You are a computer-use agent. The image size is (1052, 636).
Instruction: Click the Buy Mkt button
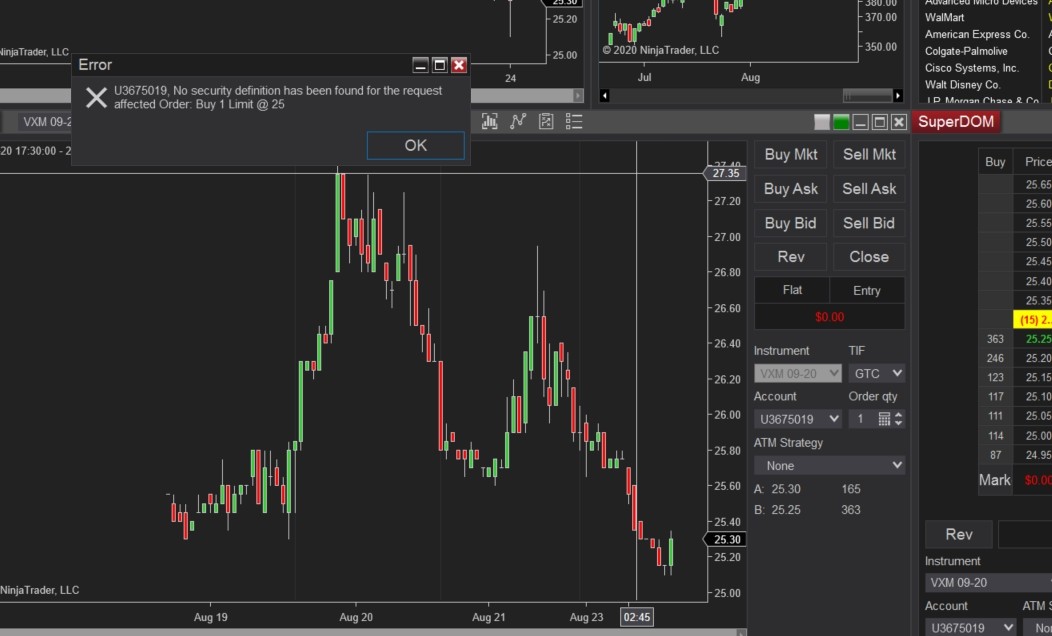pos(791,155)
